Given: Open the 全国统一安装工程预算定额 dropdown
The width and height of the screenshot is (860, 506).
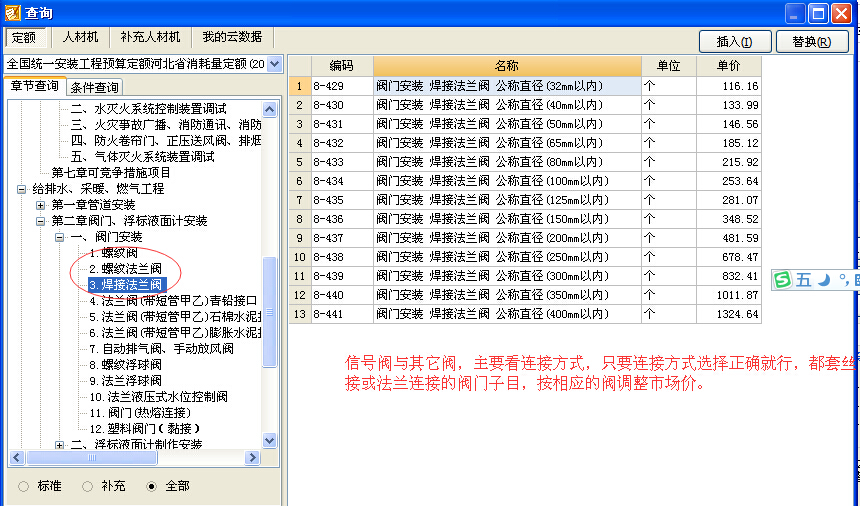Looking at the screenshot, I should tap(275, 64).
